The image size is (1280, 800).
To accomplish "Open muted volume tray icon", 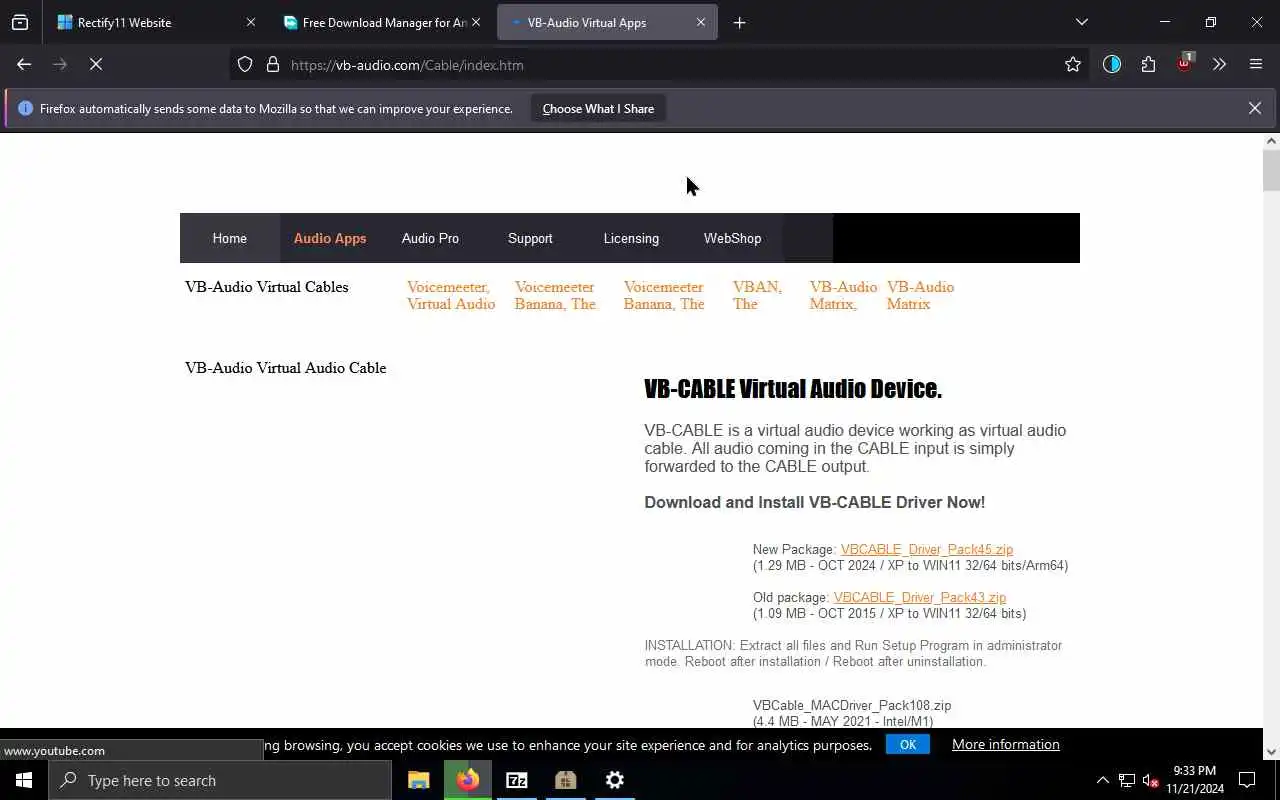I will point(1150,781).
